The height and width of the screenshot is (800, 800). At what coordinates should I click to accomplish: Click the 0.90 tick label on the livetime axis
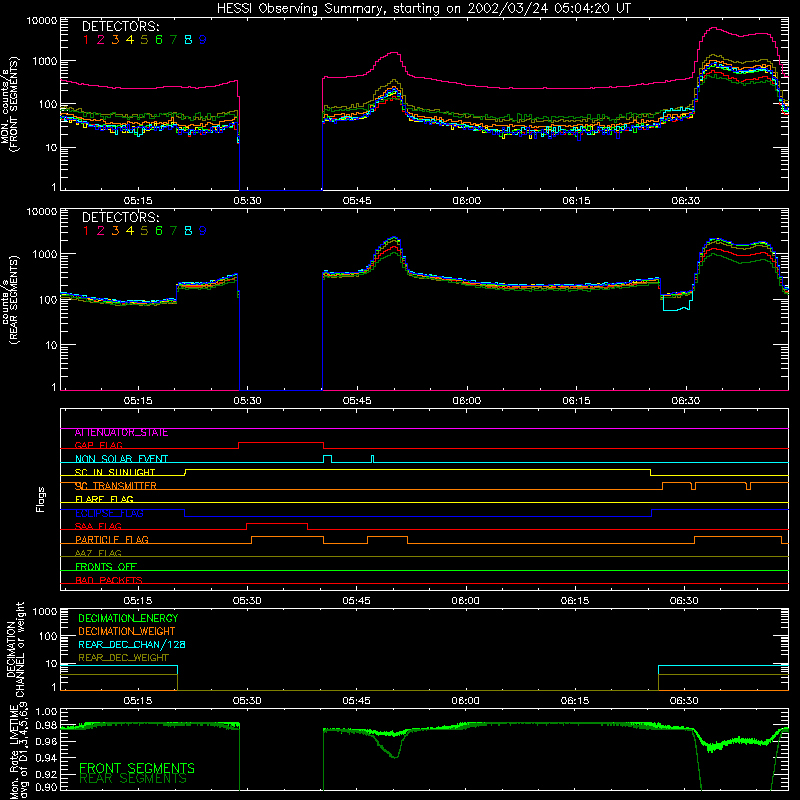pyautogui.click(x=47, y=787)
